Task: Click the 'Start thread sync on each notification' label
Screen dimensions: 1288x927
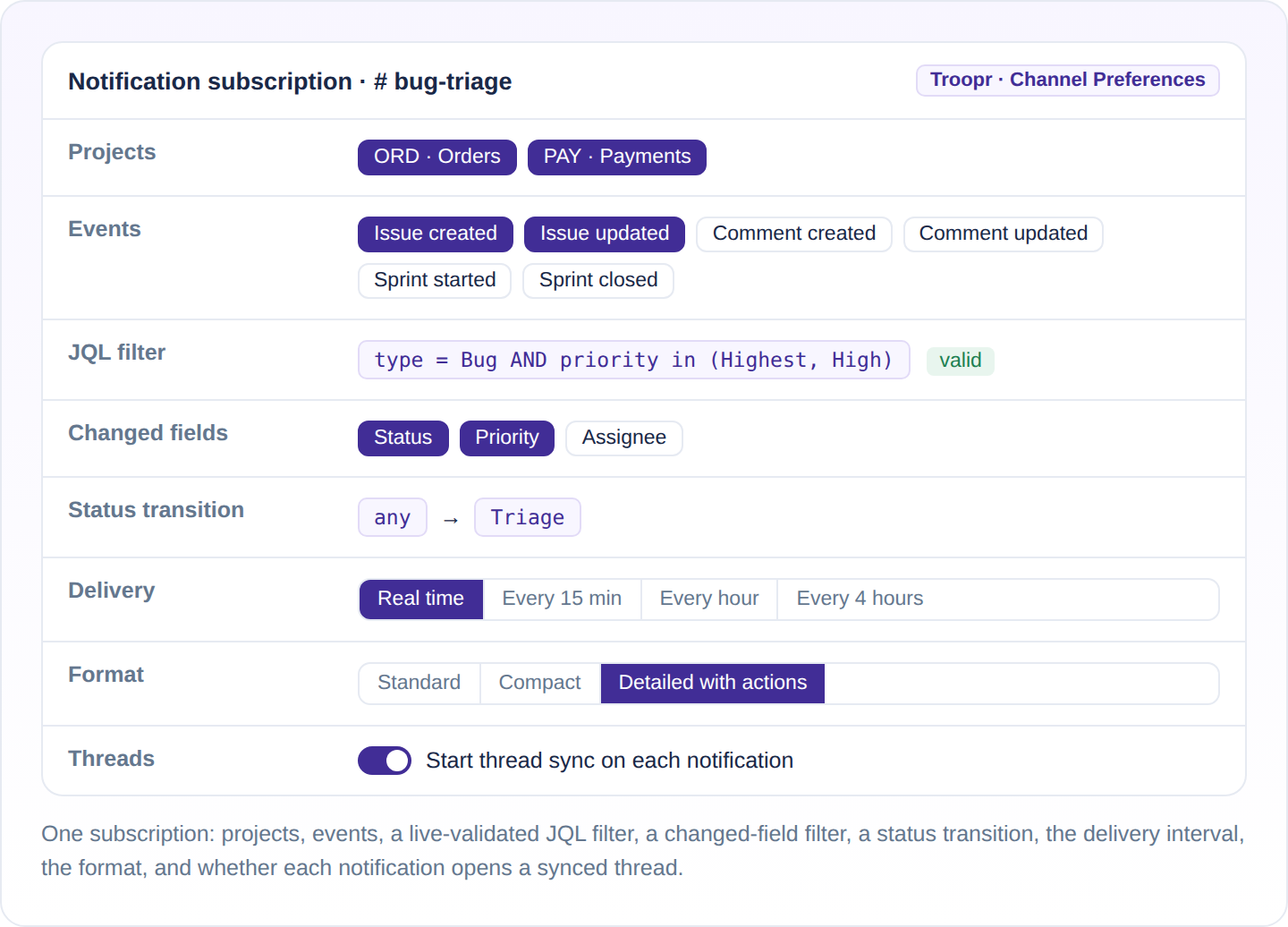Action: [609, 761]
